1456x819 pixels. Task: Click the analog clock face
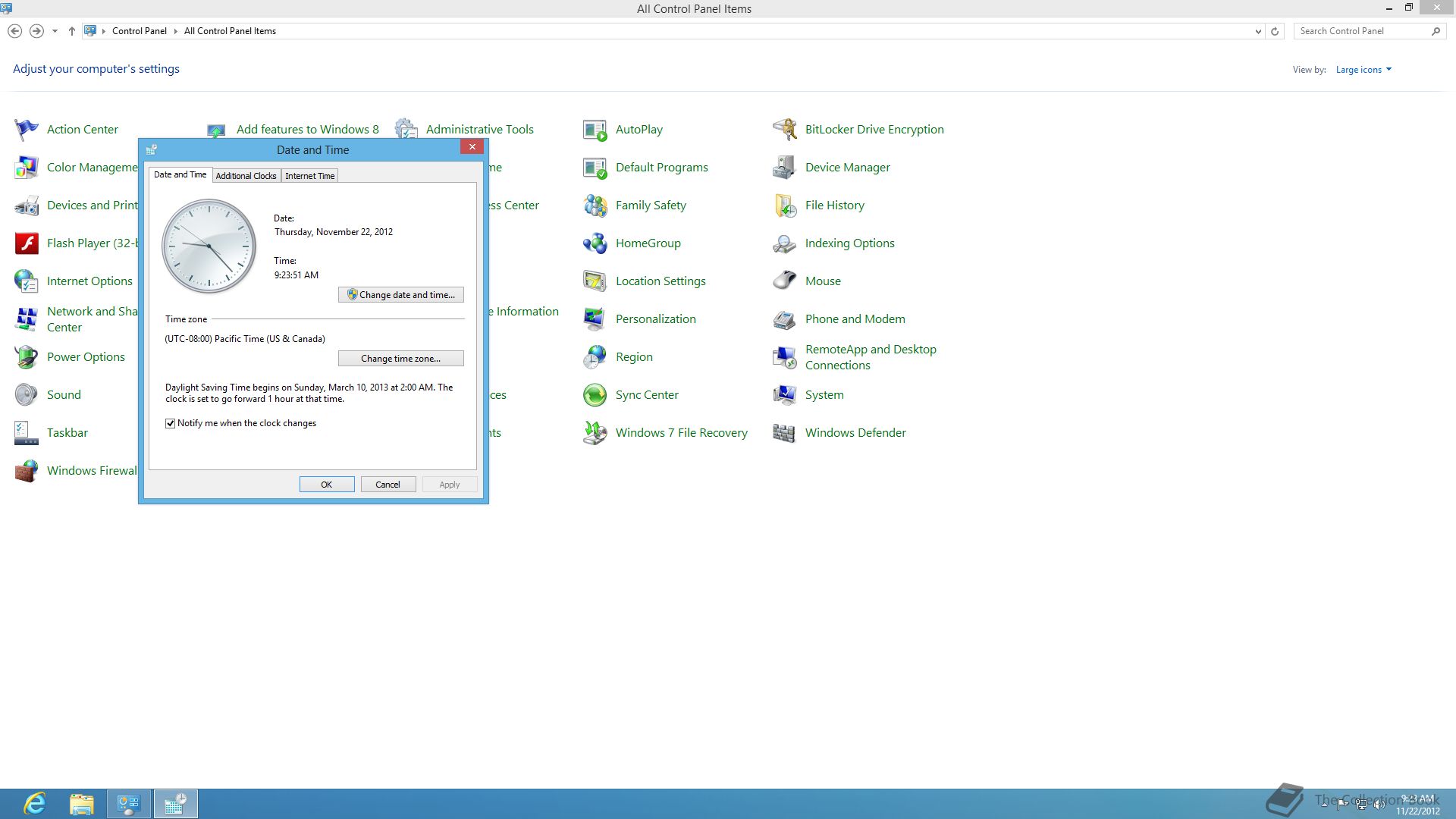pyautogui.click(x=209, y=246)
